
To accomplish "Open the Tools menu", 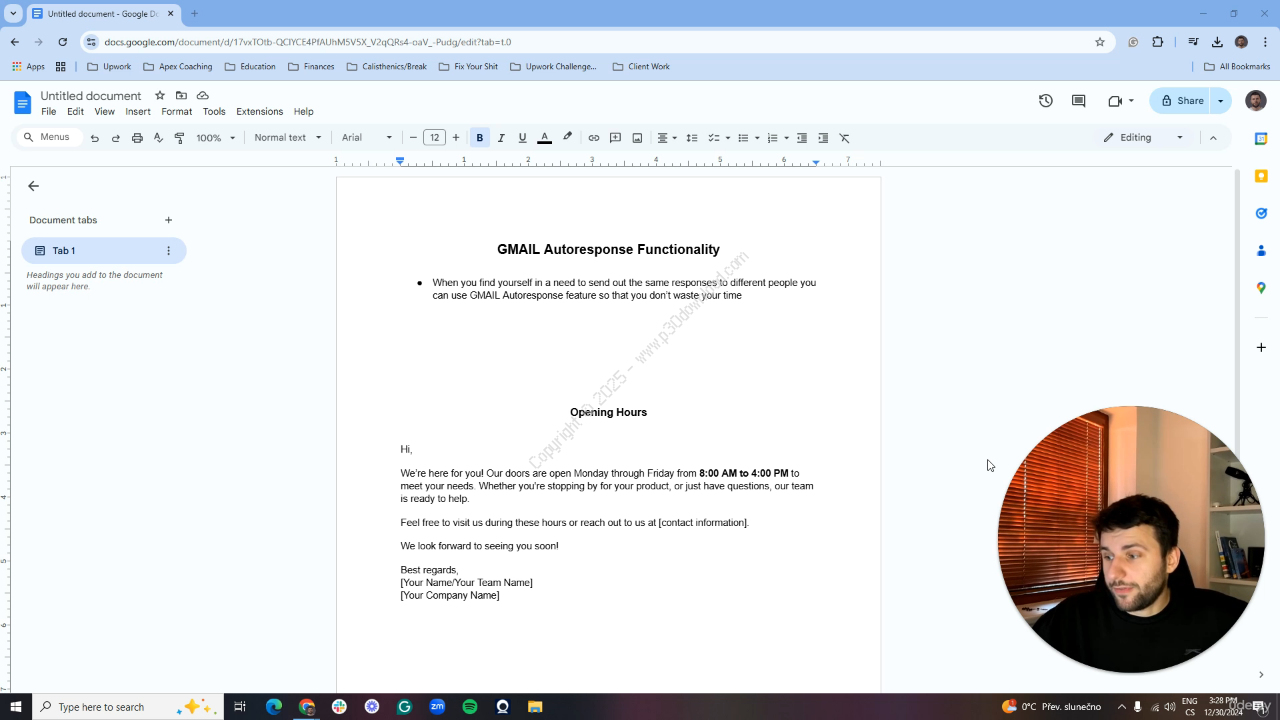I will tap(214, 112).
